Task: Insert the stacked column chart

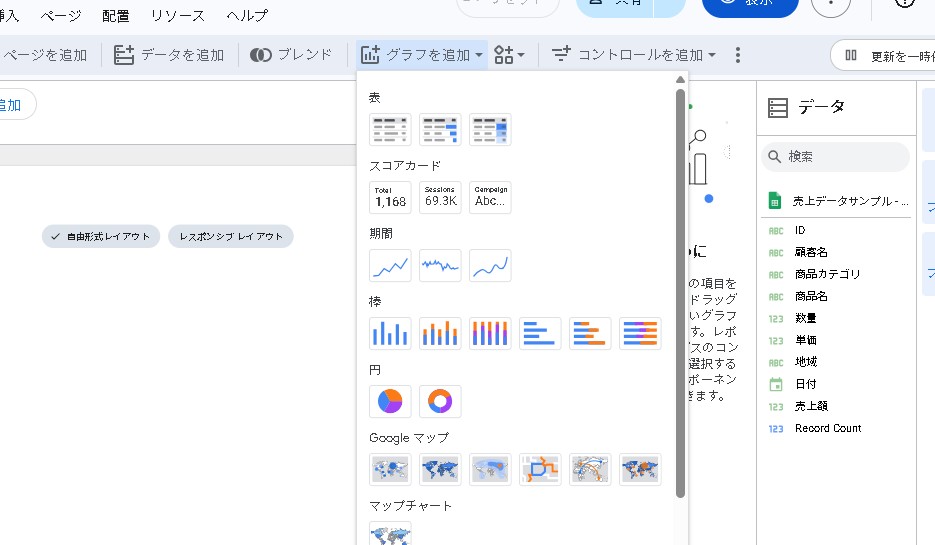Action: (440, 333)
